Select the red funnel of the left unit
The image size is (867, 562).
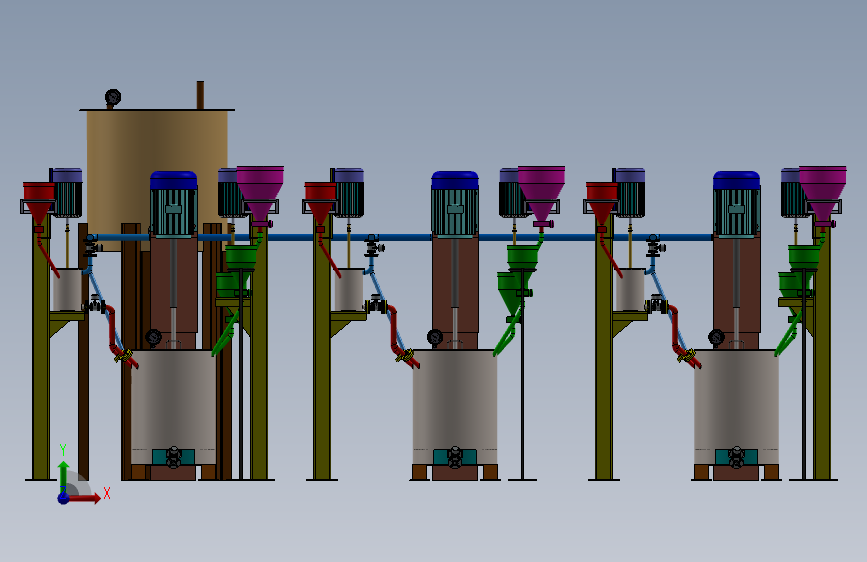pyautogui.click(x=39, y=204)
